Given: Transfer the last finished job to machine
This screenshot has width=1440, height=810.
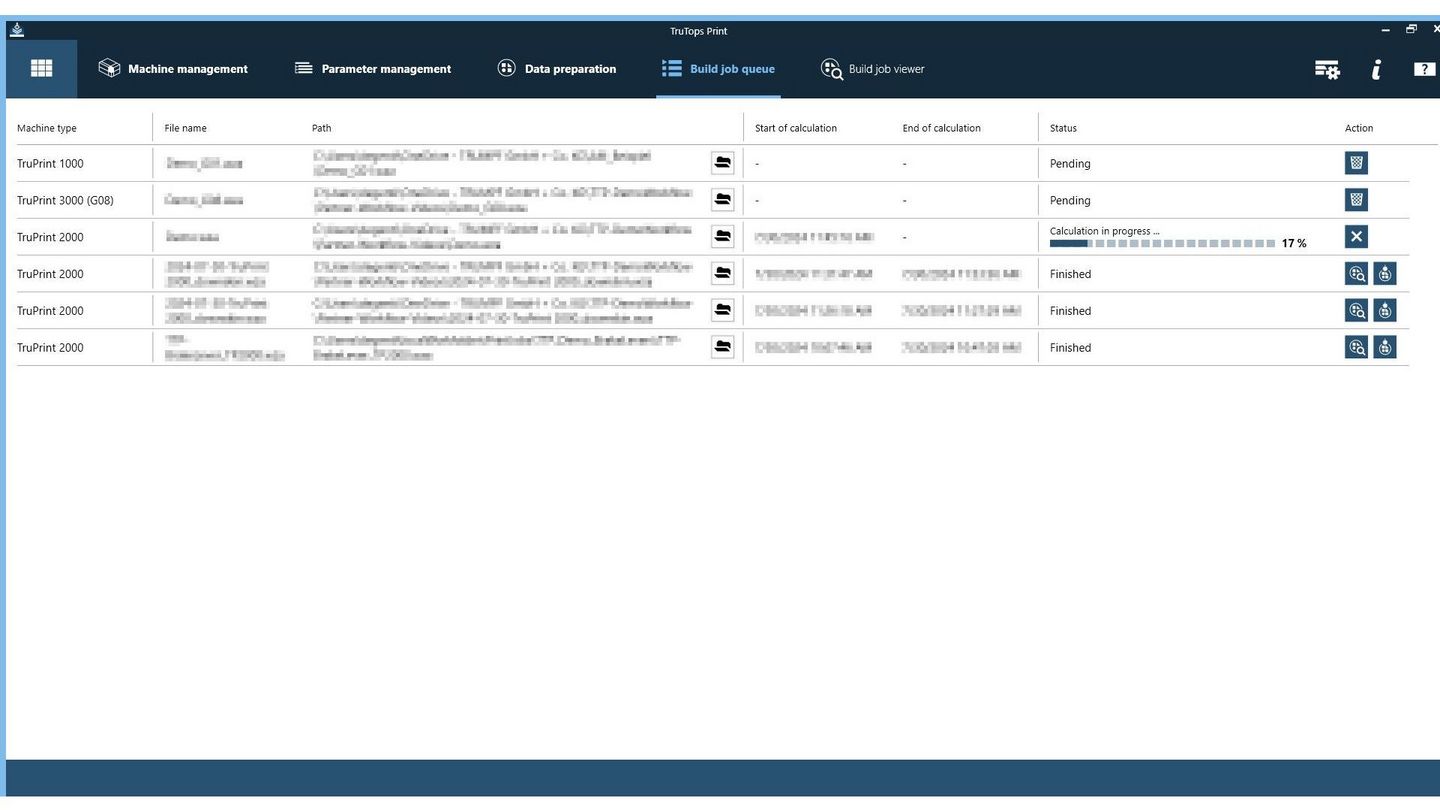Looking at the screenshot, I should tap(1385, 348).
